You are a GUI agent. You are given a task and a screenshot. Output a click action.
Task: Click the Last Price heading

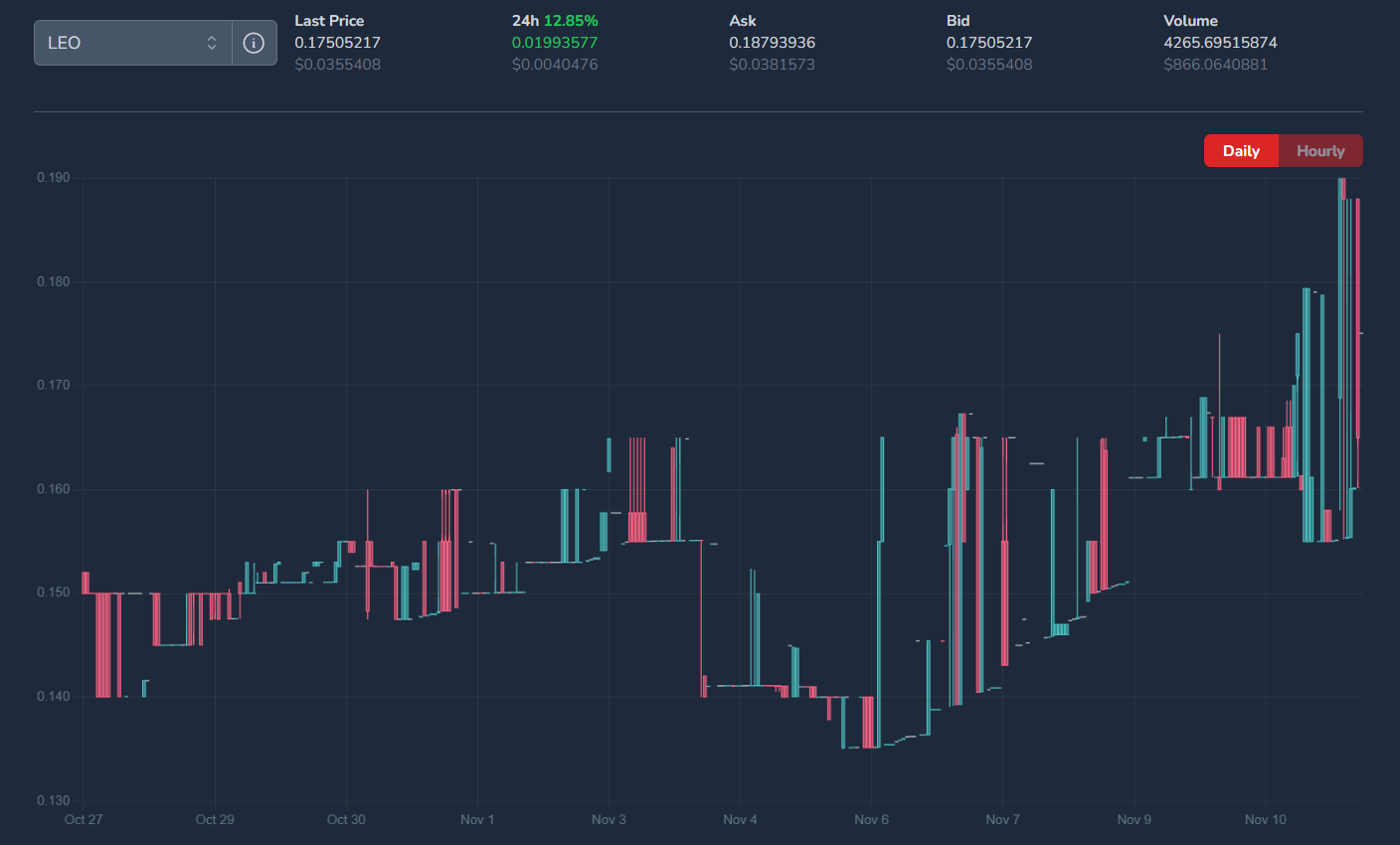(329, 21)
